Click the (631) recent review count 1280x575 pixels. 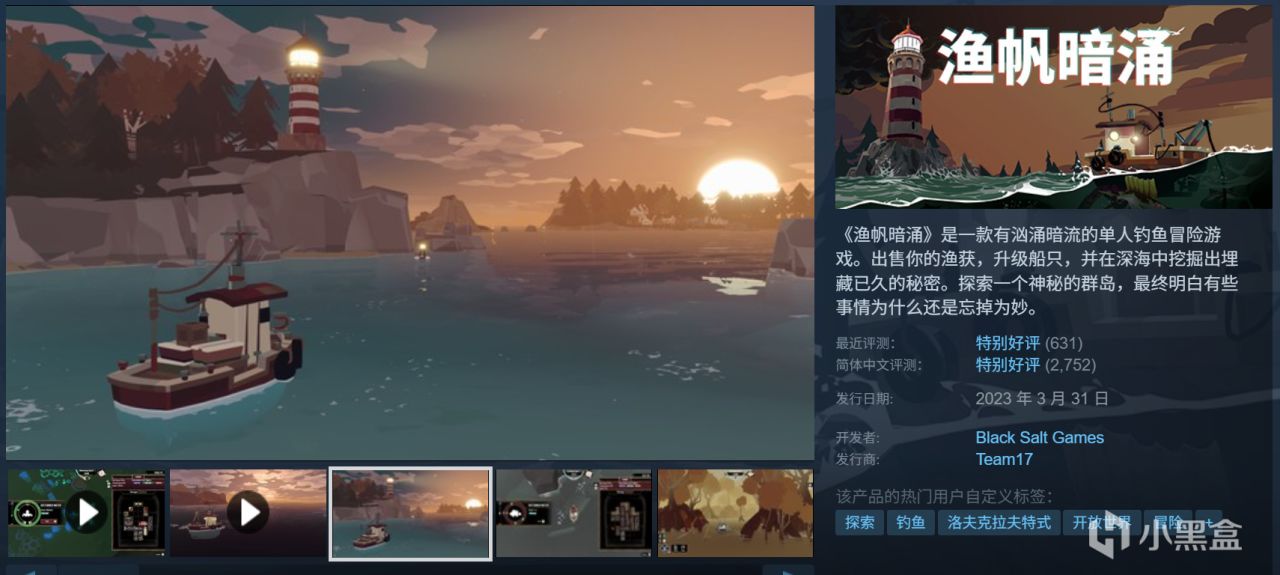1064,343
